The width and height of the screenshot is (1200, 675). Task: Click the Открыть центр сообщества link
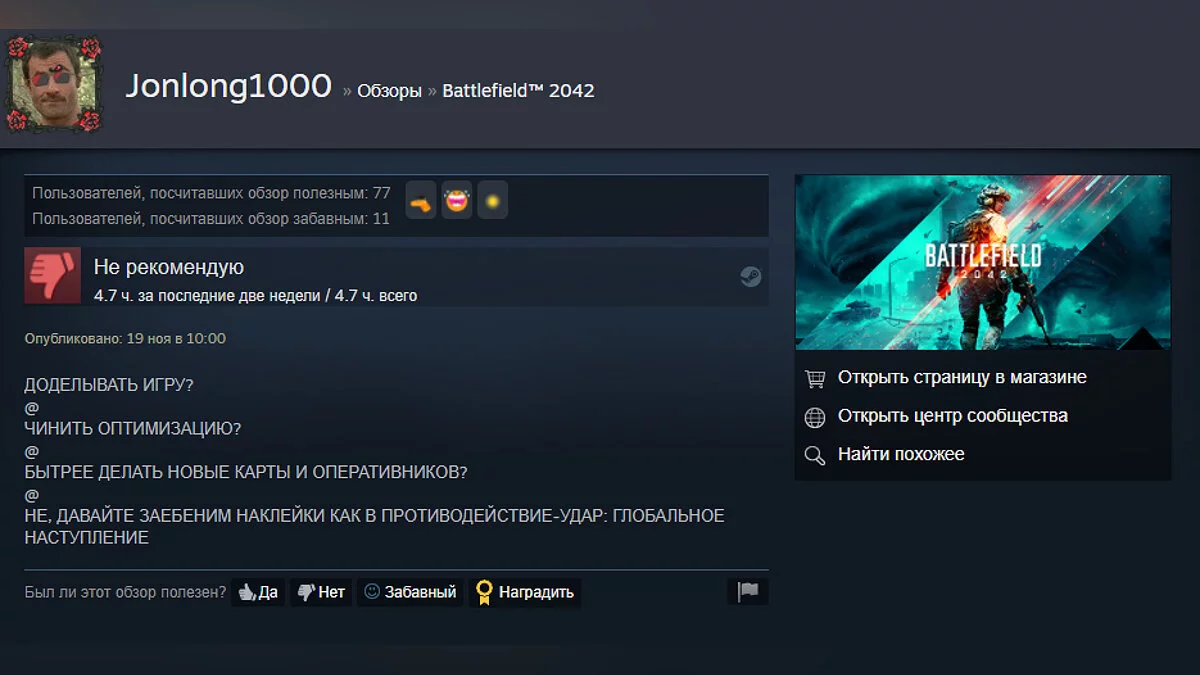[952, 416]
